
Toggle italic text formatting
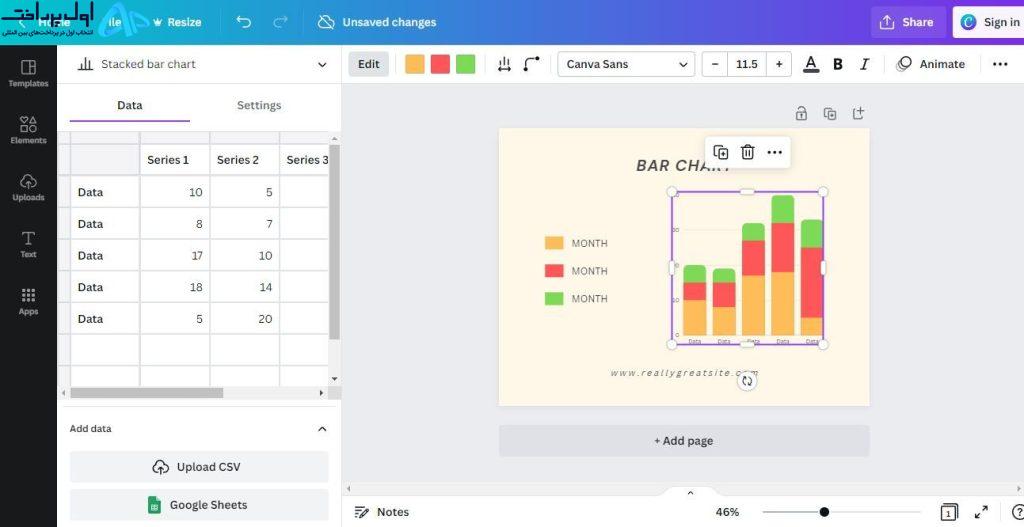point(865,64)
